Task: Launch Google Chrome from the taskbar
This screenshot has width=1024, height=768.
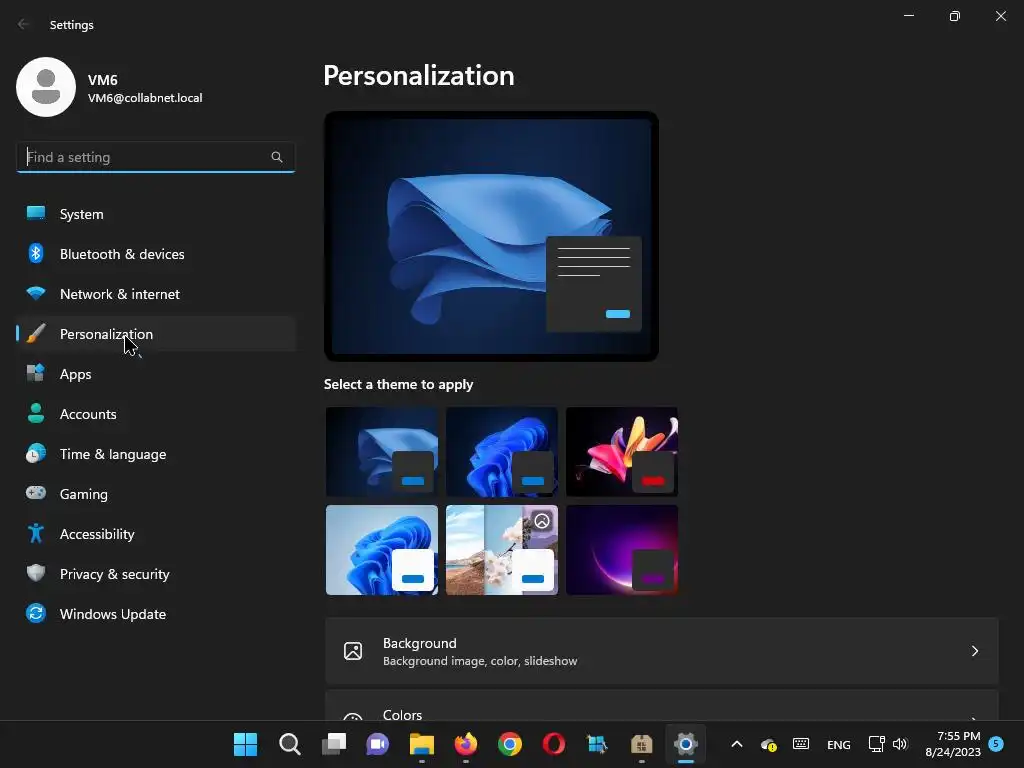Action: (510, 744)
